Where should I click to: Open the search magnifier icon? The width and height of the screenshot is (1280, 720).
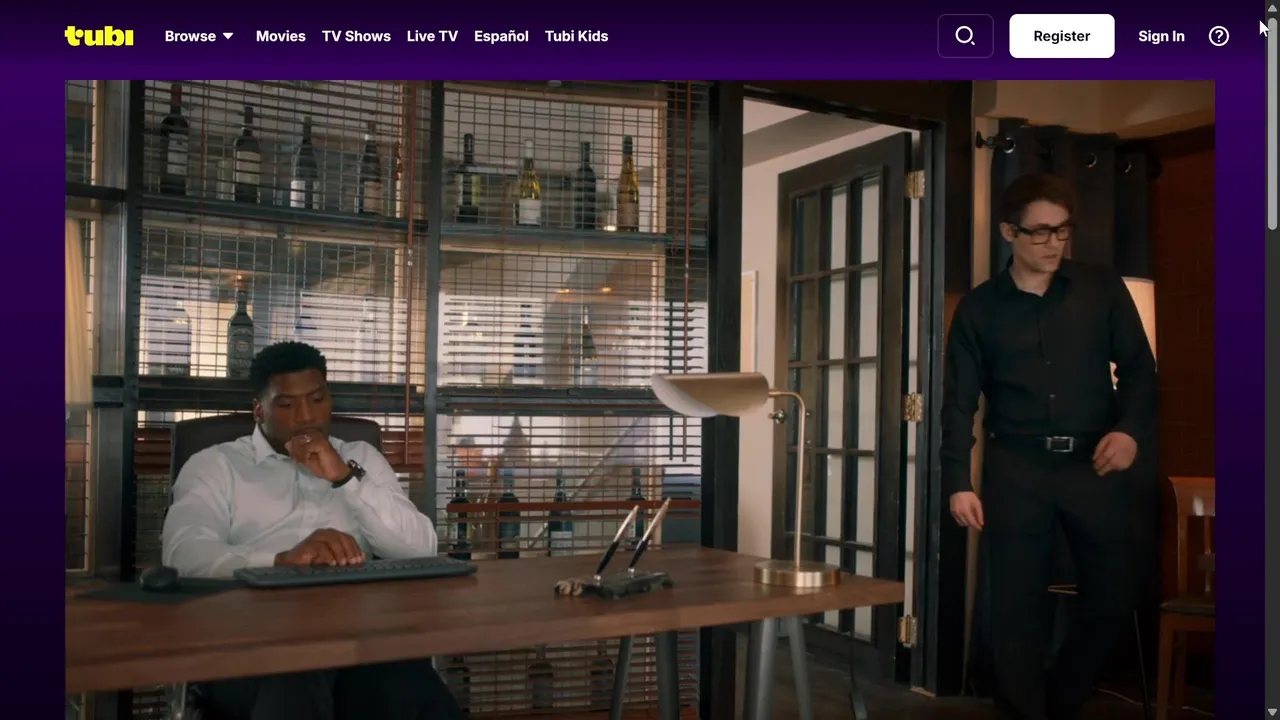(x=965, y=36)
